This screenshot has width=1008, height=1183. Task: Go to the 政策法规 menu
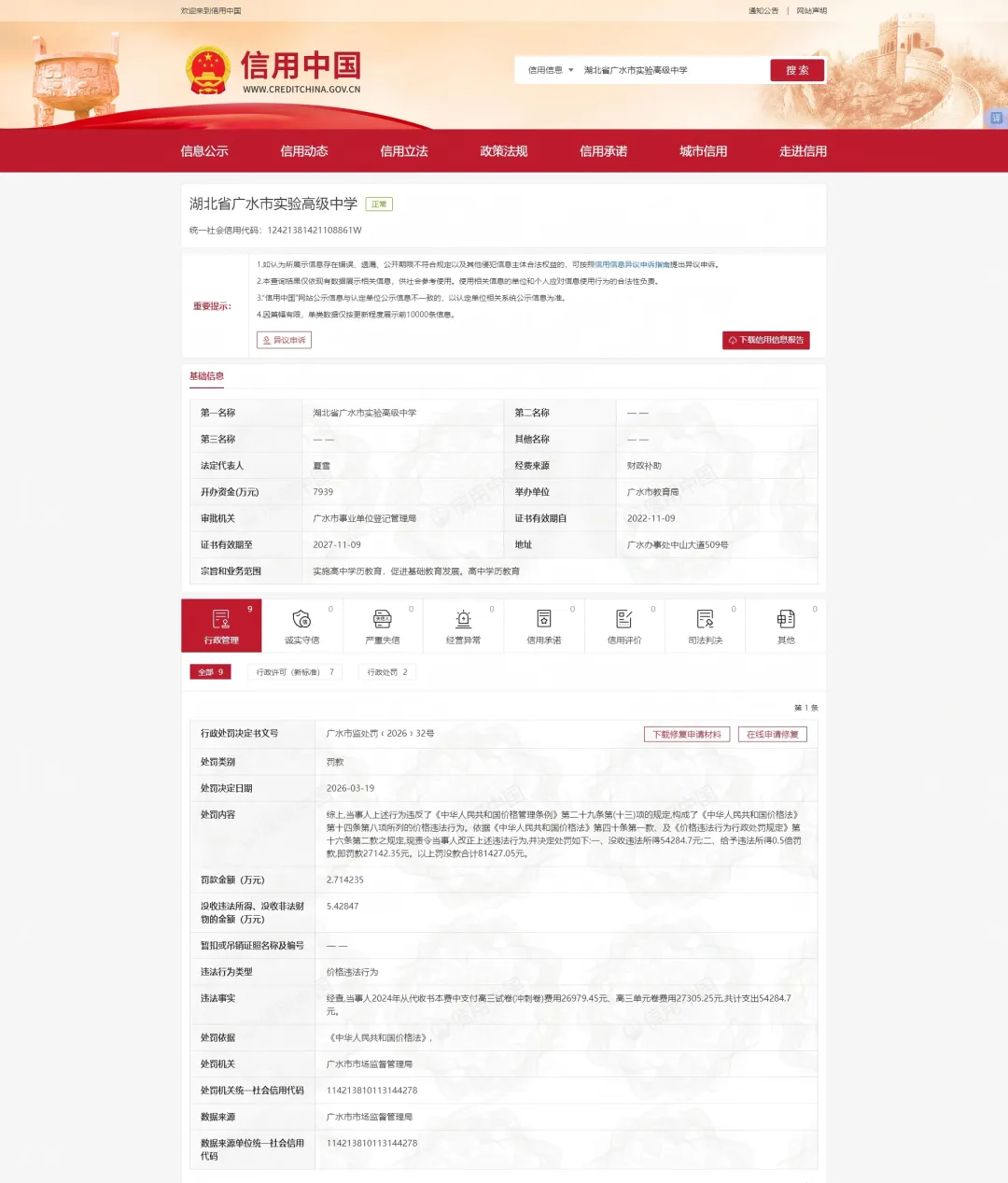click(x=504, y=151)
